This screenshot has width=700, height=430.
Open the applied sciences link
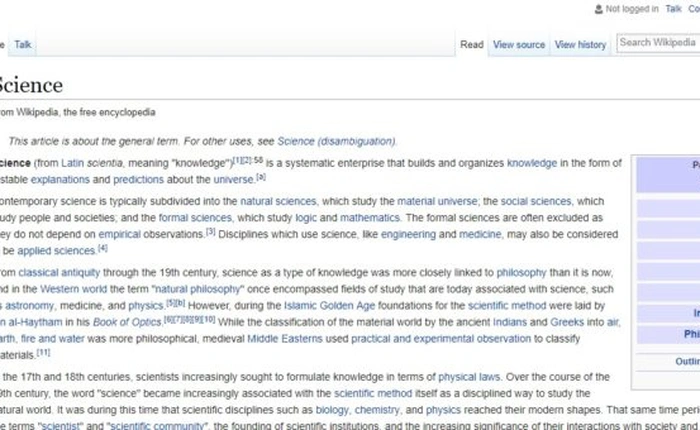tap(56, 251)
